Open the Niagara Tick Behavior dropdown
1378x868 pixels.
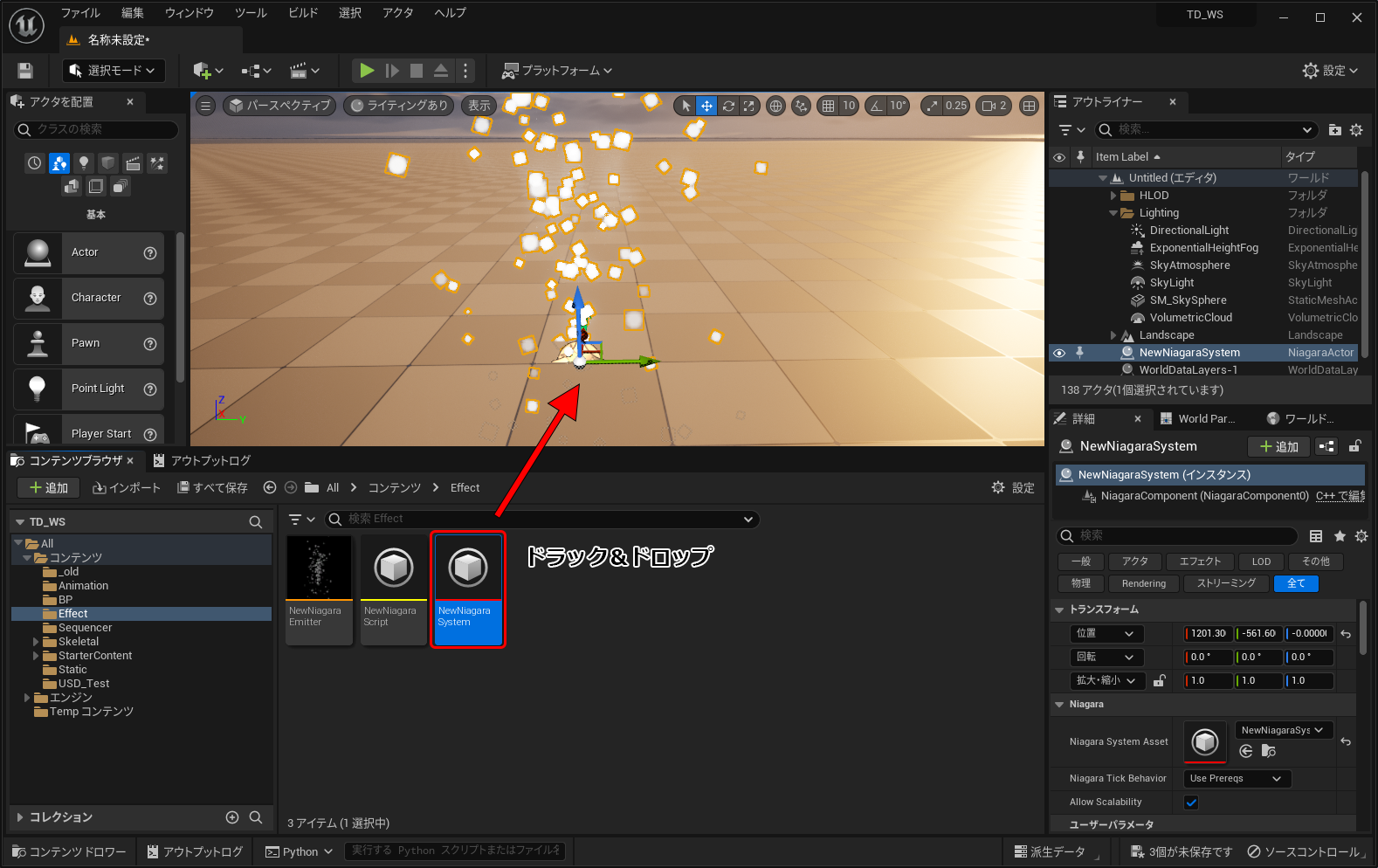tap(1237, 778)
